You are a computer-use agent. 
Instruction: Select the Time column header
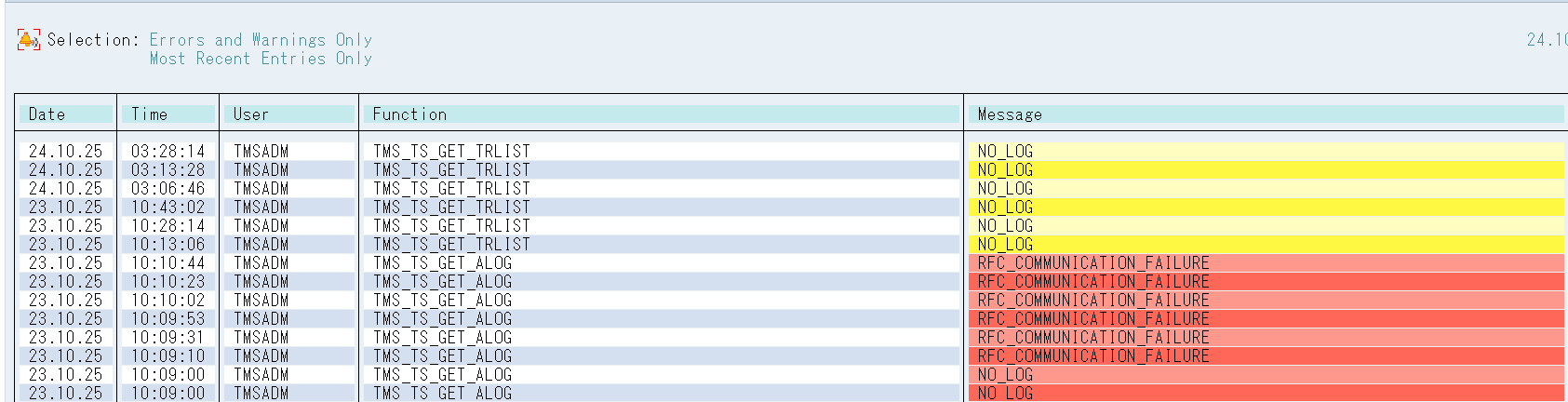pyautogui.click(x=168, y=114)
